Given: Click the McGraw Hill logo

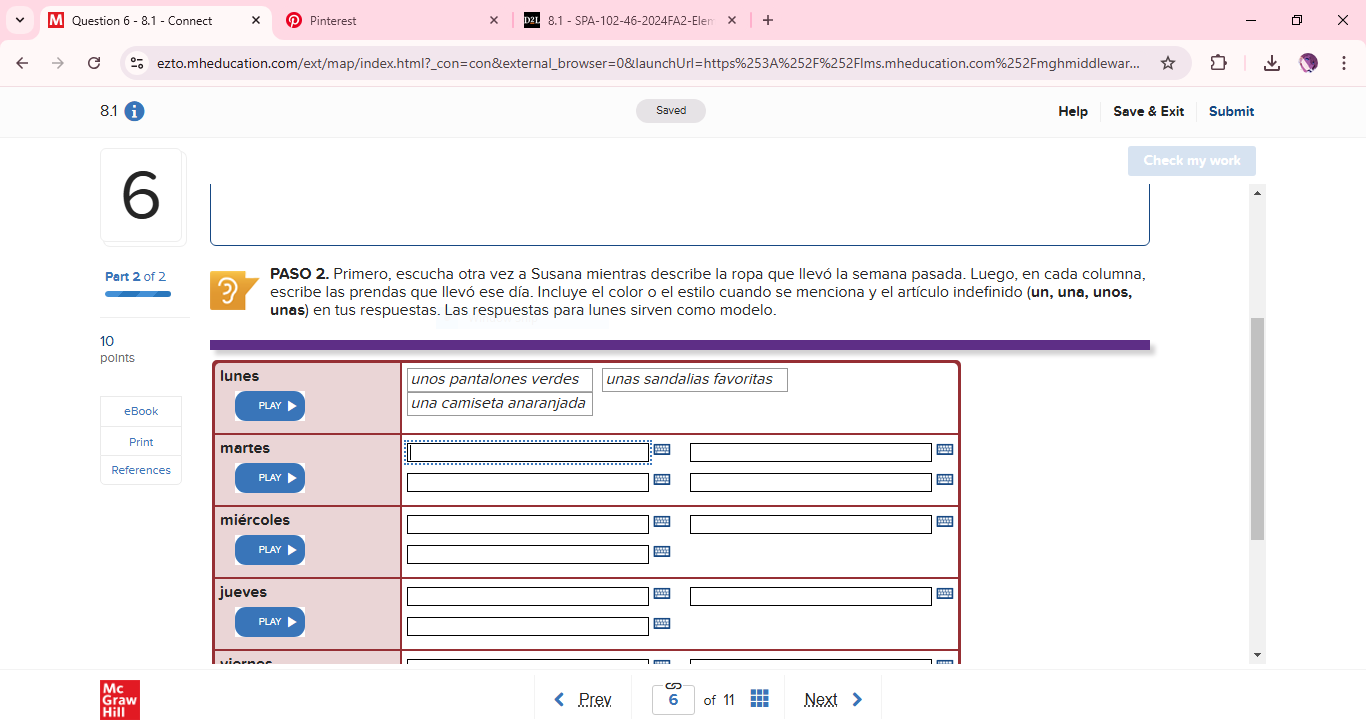Looking at the screenshot, I should (120, 700).
